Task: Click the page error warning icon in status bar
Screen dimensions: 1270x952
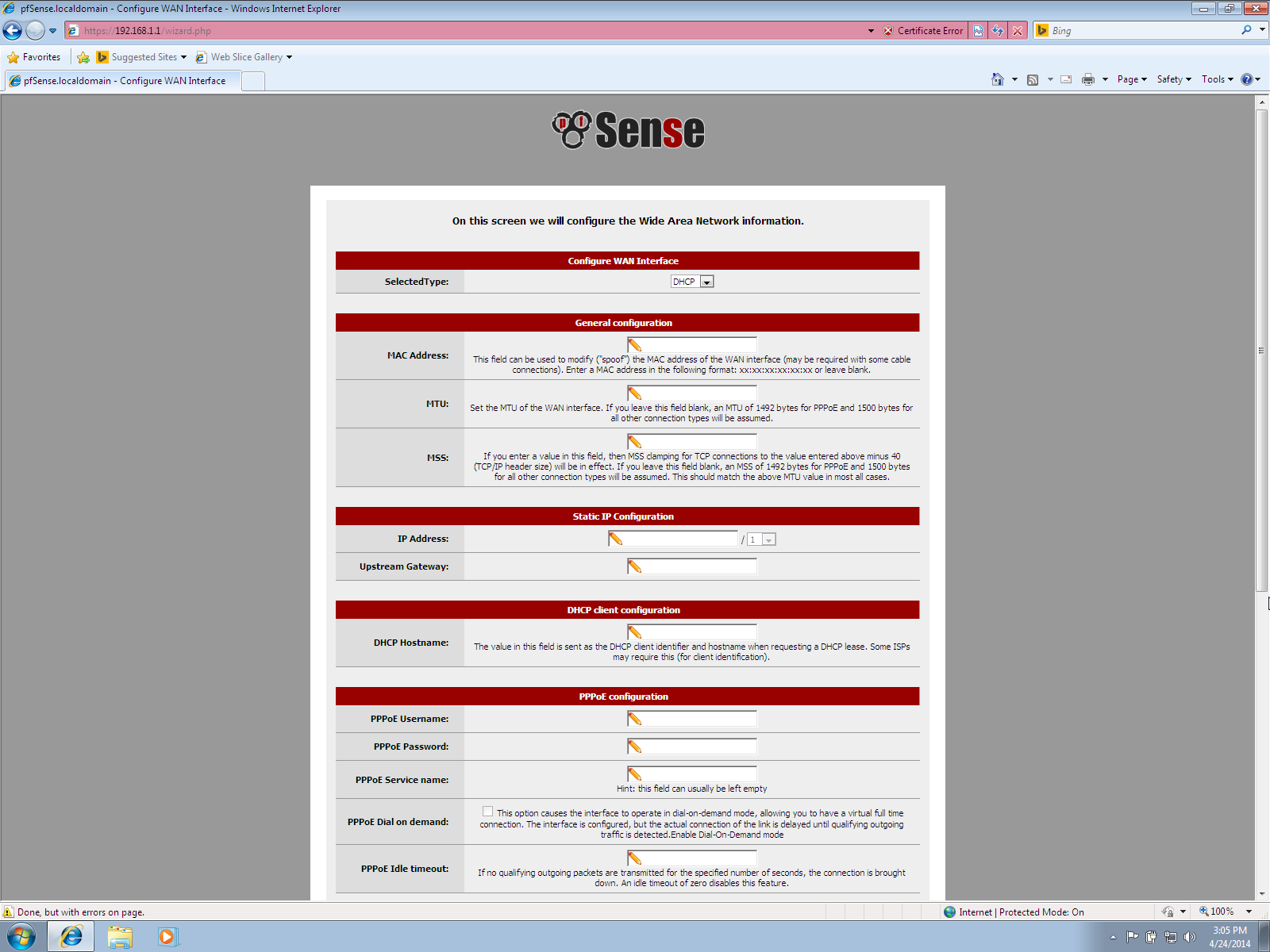Action: click(9, 912)
